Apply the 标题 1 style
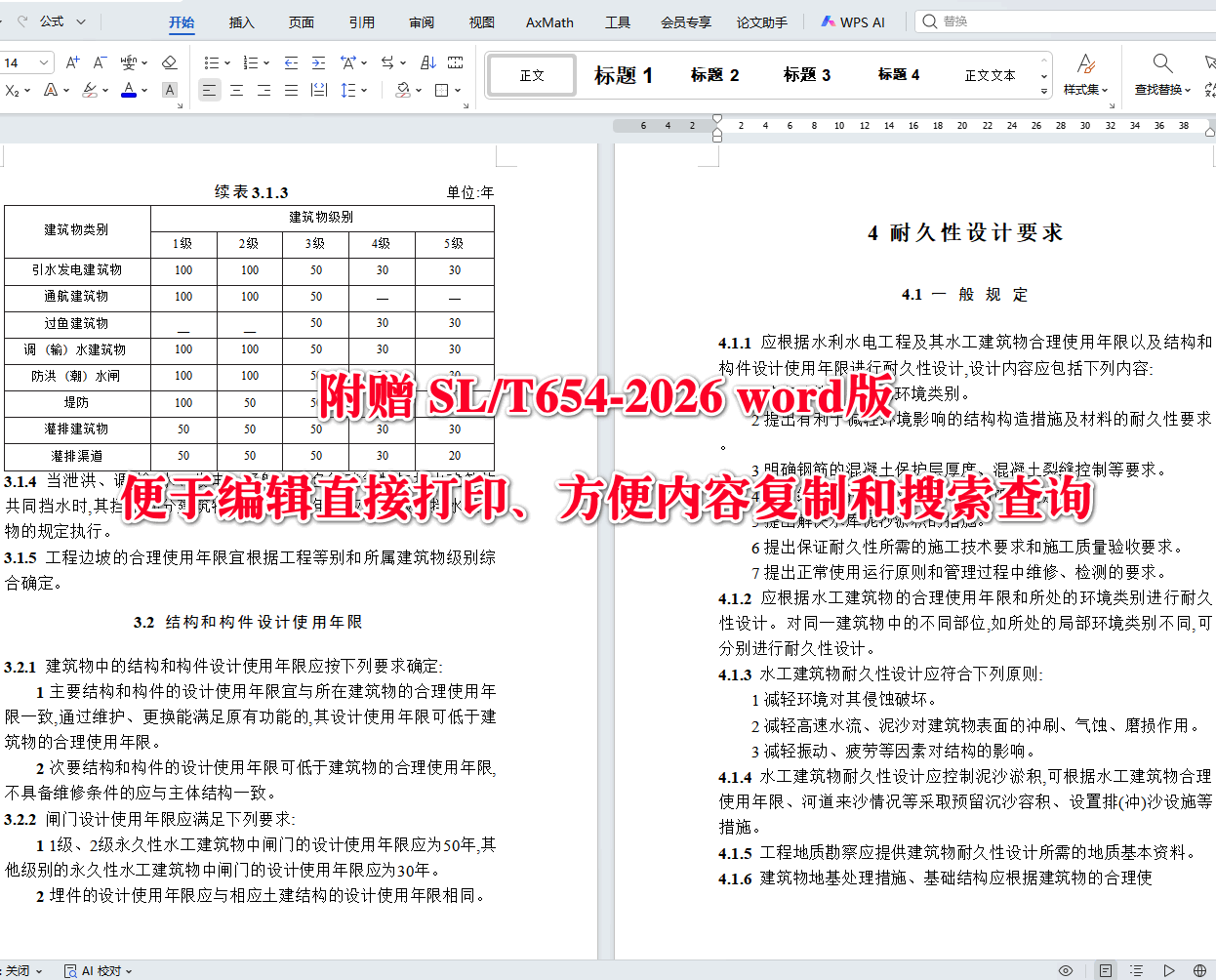Screen dimensions: 1216x980 (623, 74)
